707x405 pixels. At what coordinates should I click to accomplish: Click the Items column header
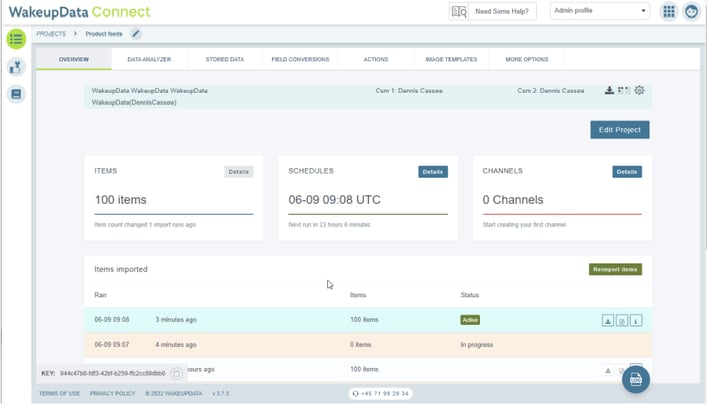coord(358,295)
